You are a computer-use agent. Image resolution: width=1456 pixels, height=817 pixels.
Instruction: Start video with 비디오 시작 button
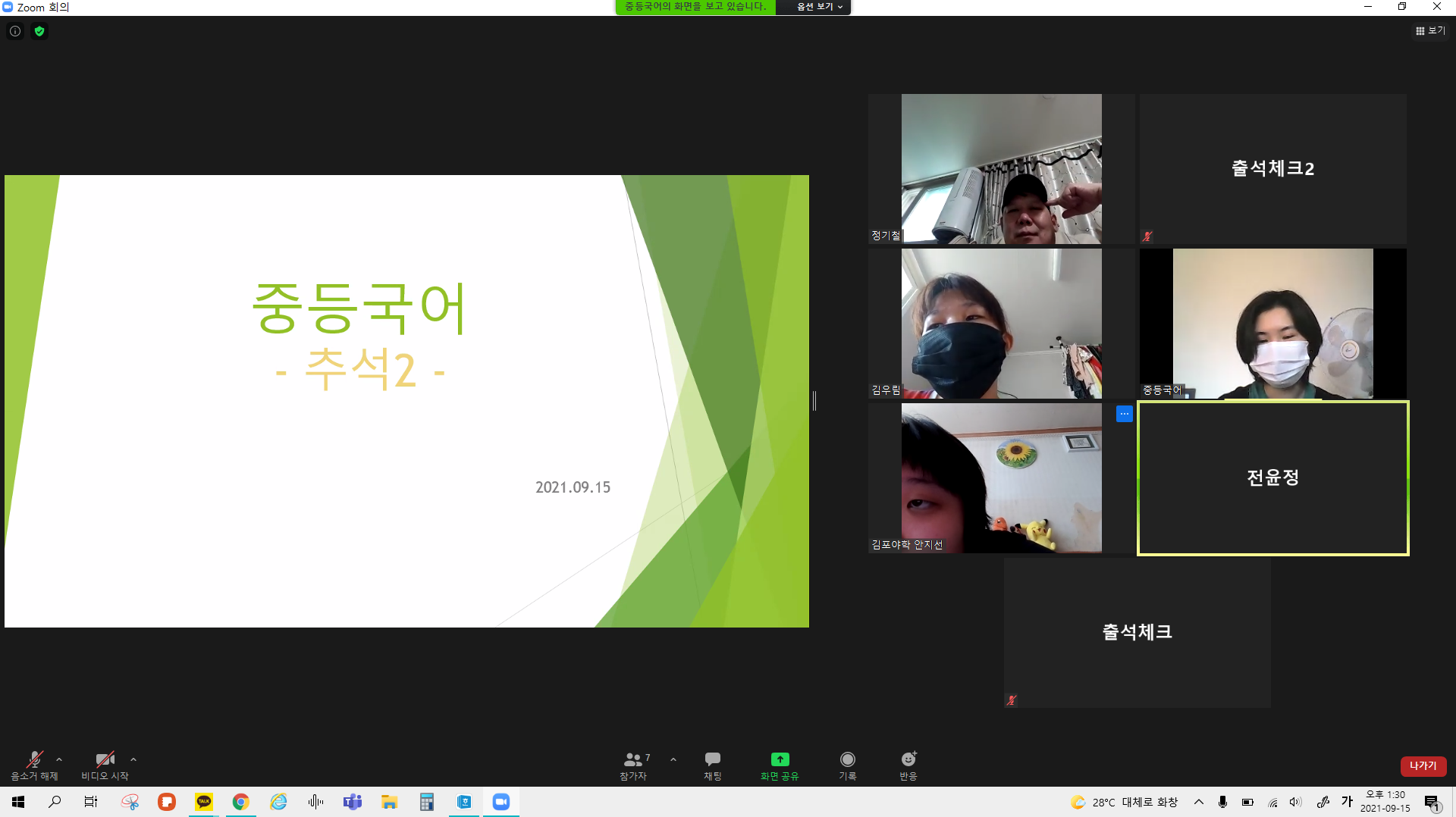coord(105,765)
